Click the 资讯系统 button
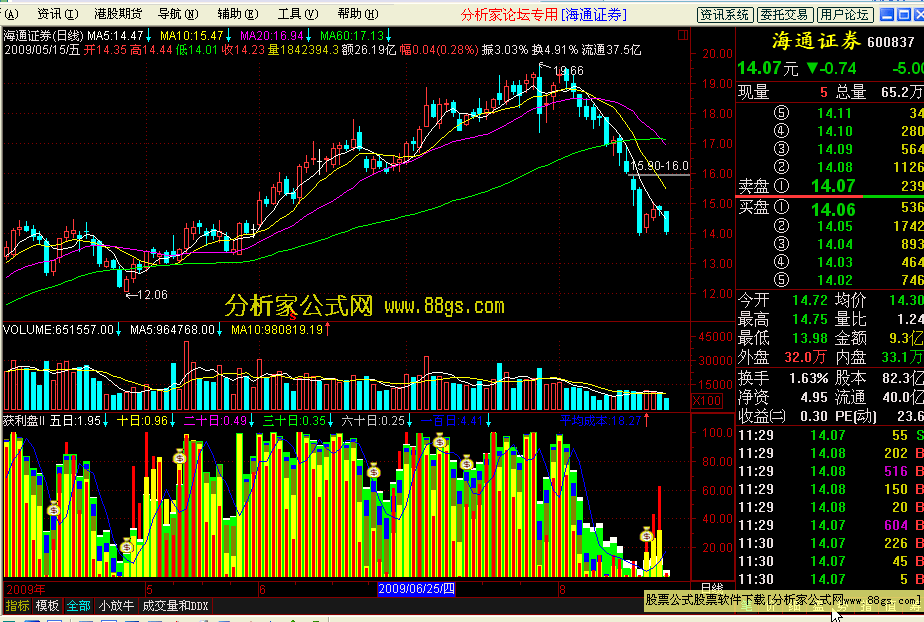Image resolution: width=924 pixels, height=622 pixels. (x=724, y=15)
